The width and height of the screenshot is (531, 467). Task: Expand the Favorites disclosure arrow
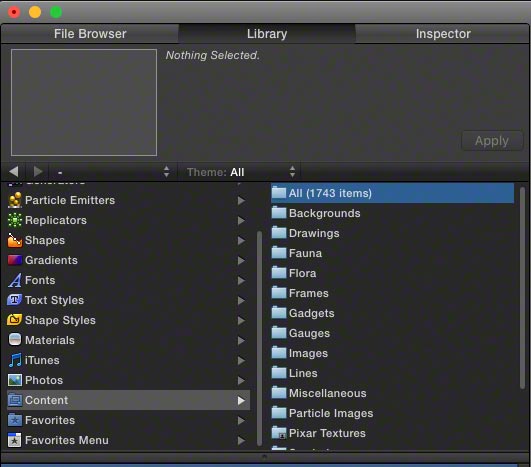click(x=241, y=420)
